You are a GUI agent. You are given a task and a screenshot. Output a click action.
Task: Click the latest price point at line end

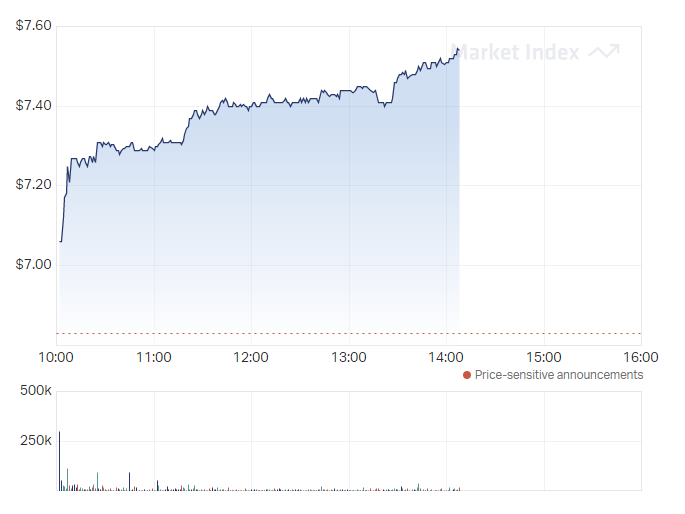[x=458, y=49]
